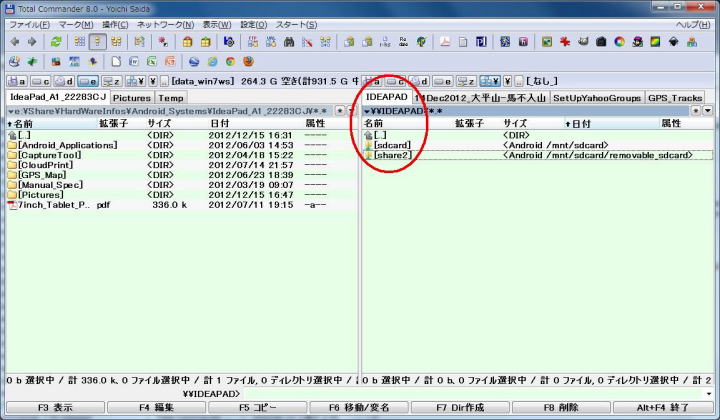Click the forward arrow toolbar icon
The height and width of the screenshot is (420, 720).
point(32,42)
